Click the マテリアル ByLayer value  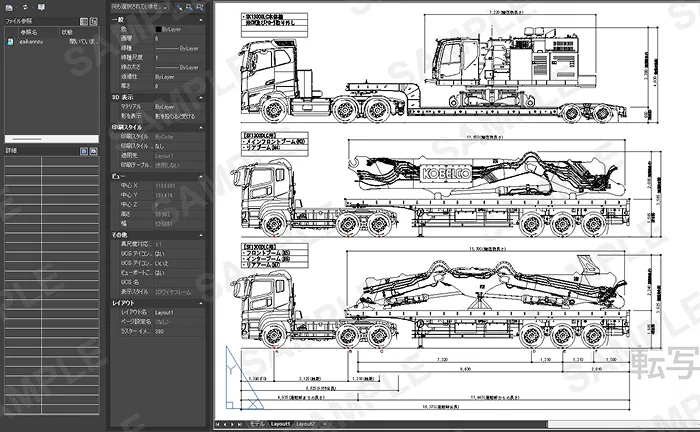pos(179,107)
